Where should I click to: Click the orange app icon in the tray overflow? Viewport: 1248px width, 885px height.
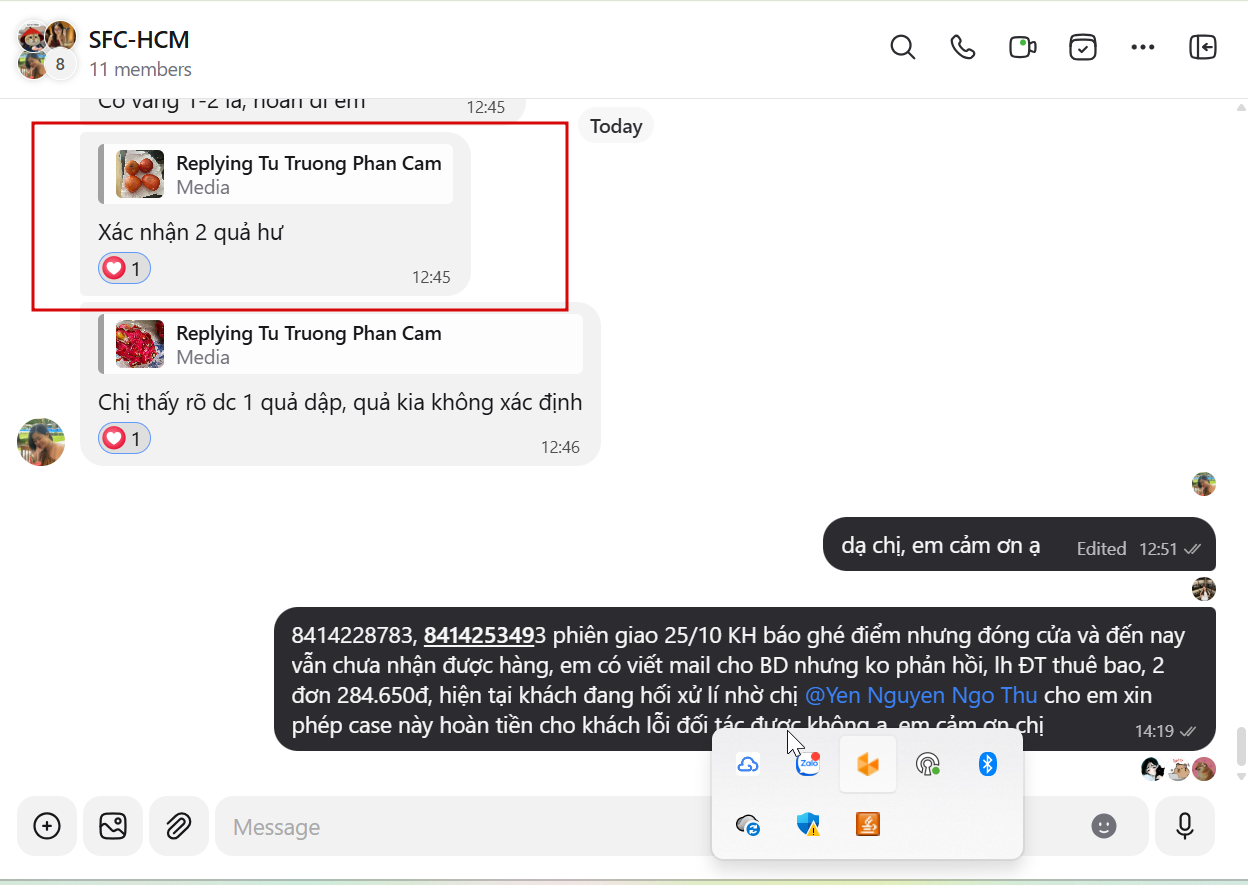point(868,765)
